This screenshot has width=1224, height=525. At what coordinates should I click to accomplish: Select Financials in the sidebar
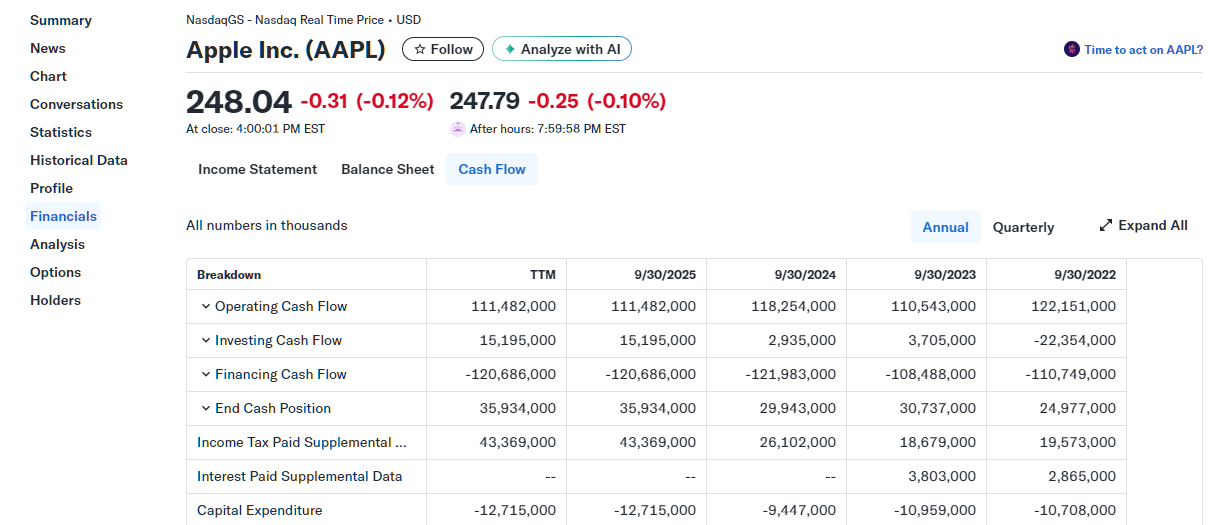pos(64,216)
